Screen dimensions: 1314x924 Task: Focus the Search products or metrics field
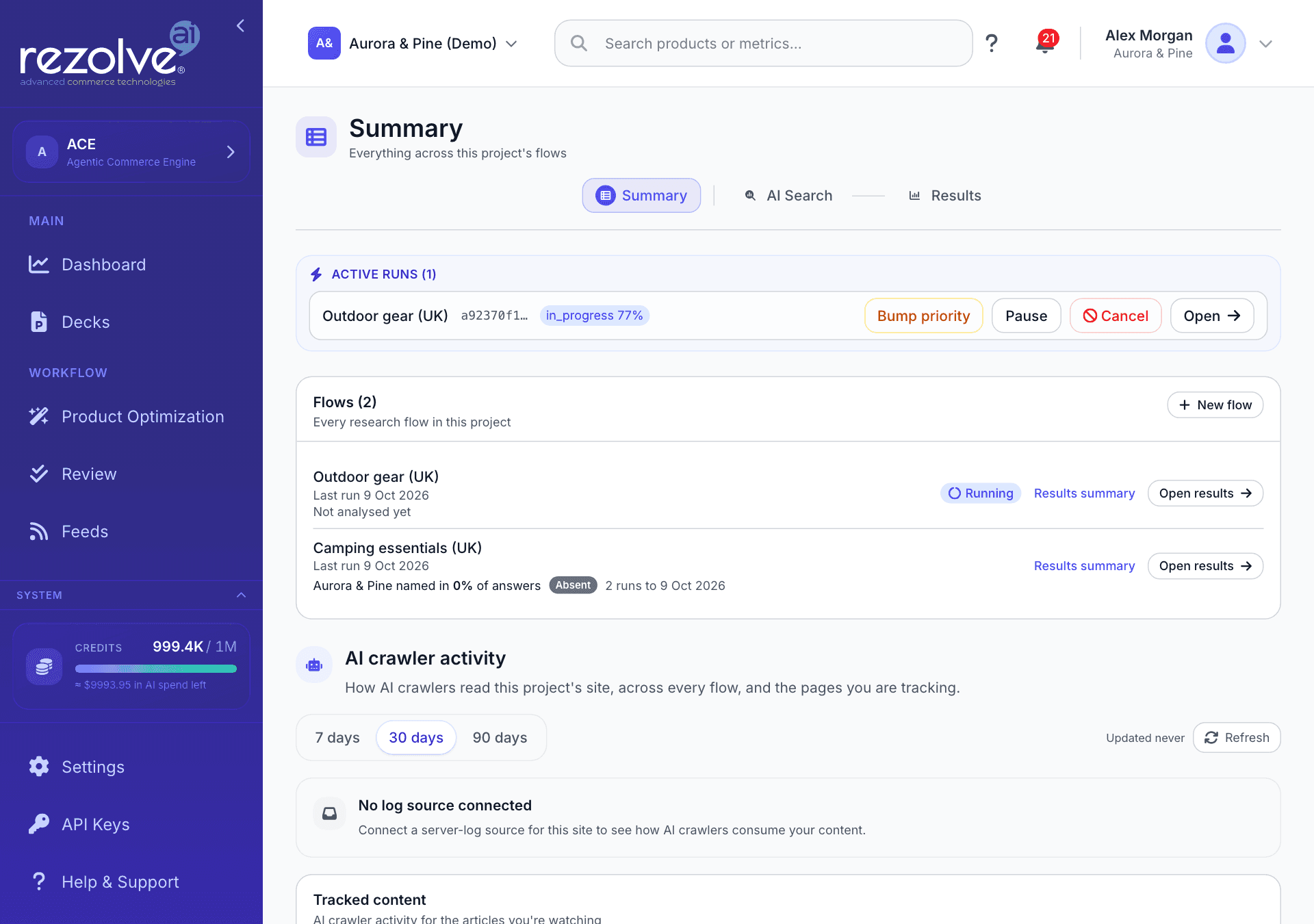tap(764, 43)
